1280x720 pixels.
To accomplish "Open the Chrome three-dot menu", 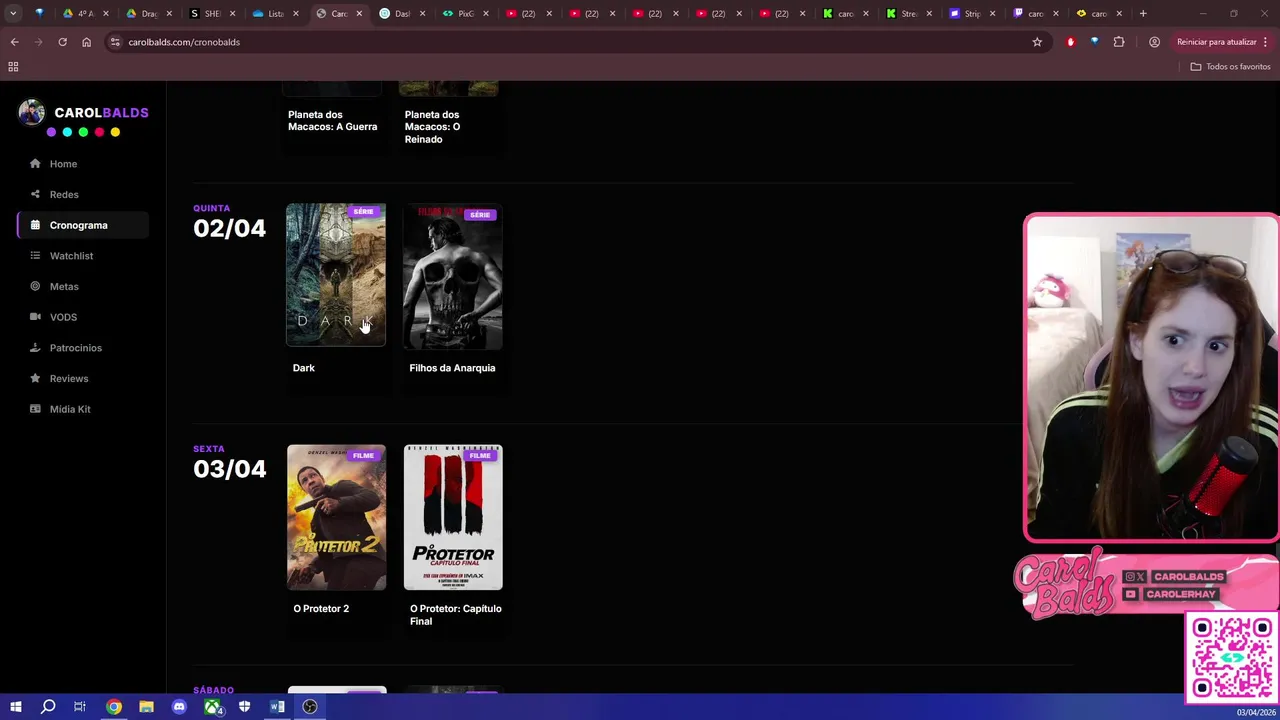I will 1266,42.
